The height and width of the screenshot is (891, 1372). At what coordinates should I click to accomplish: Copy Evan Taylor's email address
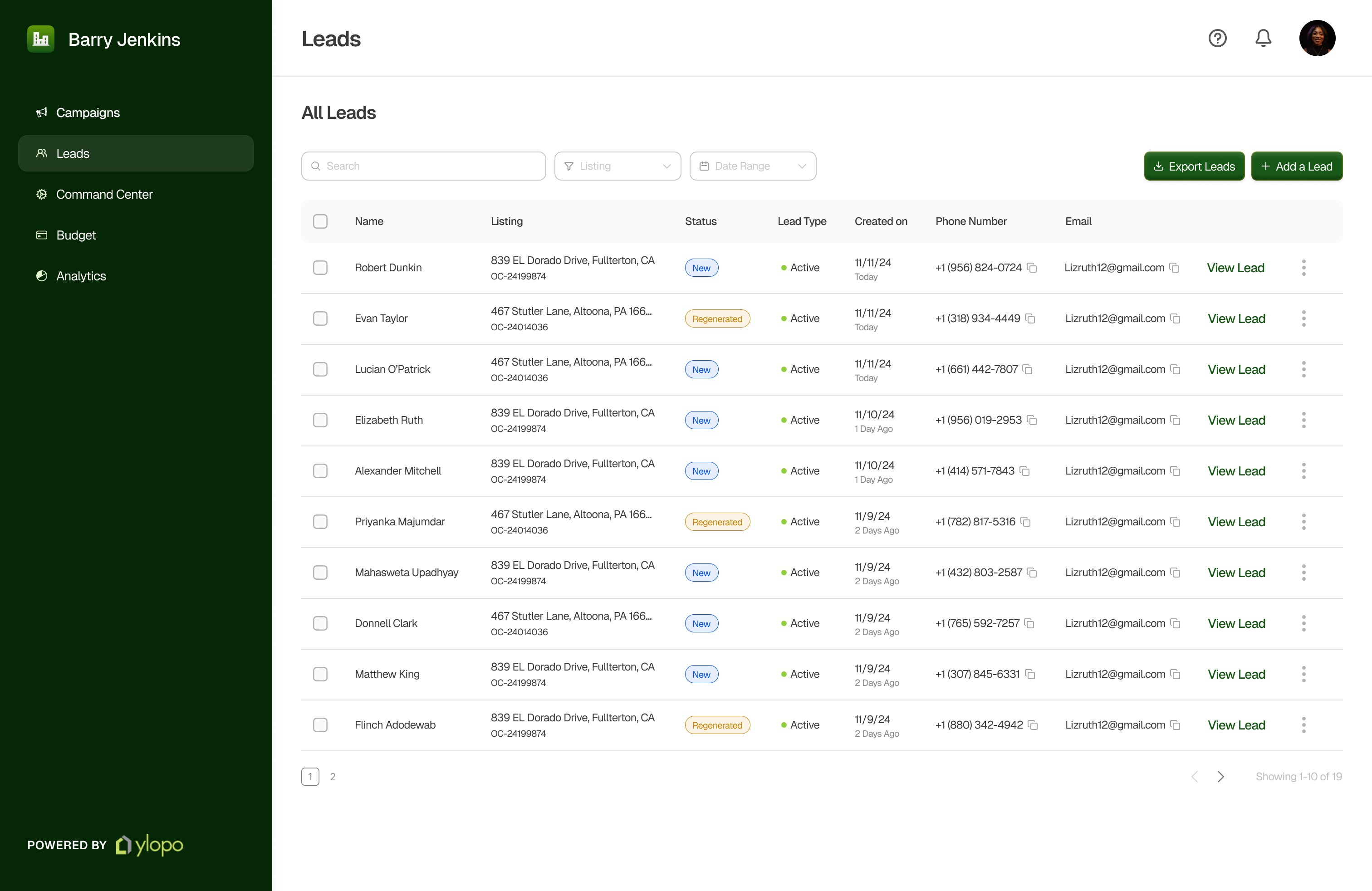point(1176,319)
